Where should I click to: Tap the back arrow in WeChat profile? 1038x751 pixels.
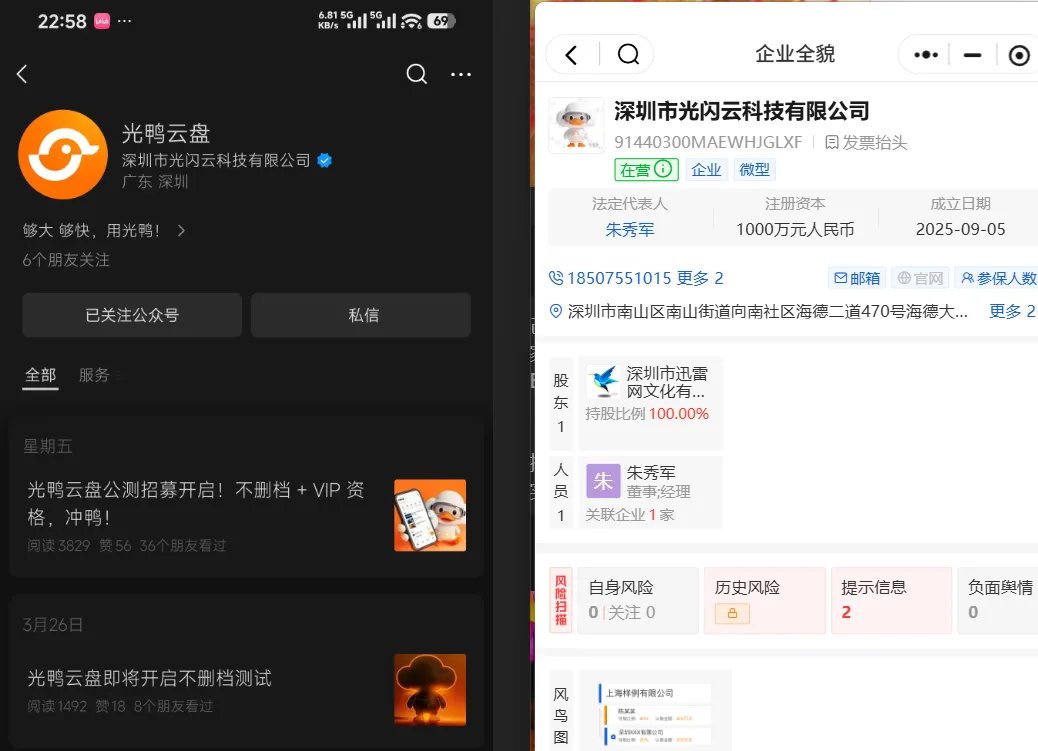click(x=23, y=74)
